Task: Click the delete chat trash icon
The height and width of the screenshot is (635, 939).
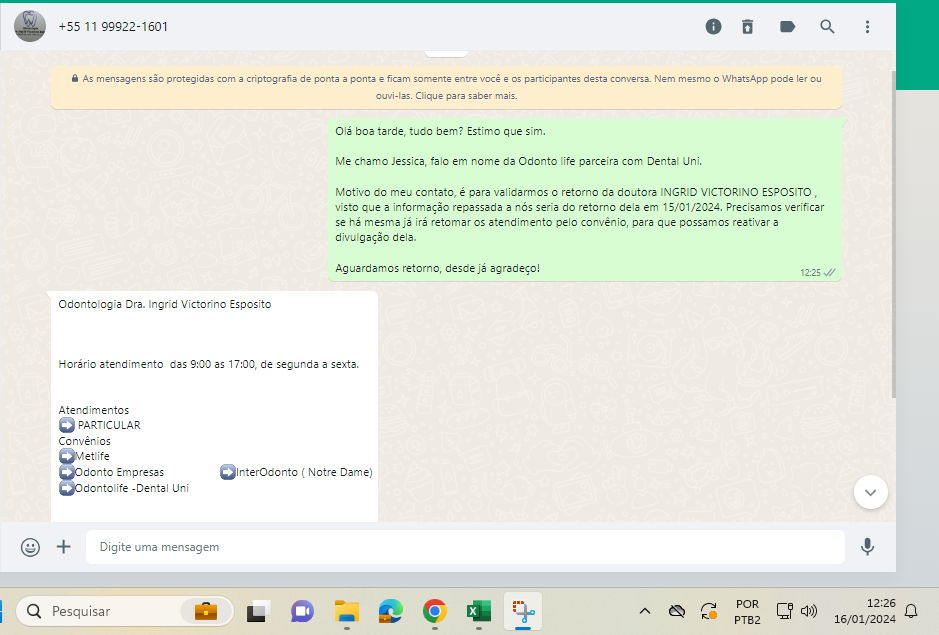Action: point(747,26)
